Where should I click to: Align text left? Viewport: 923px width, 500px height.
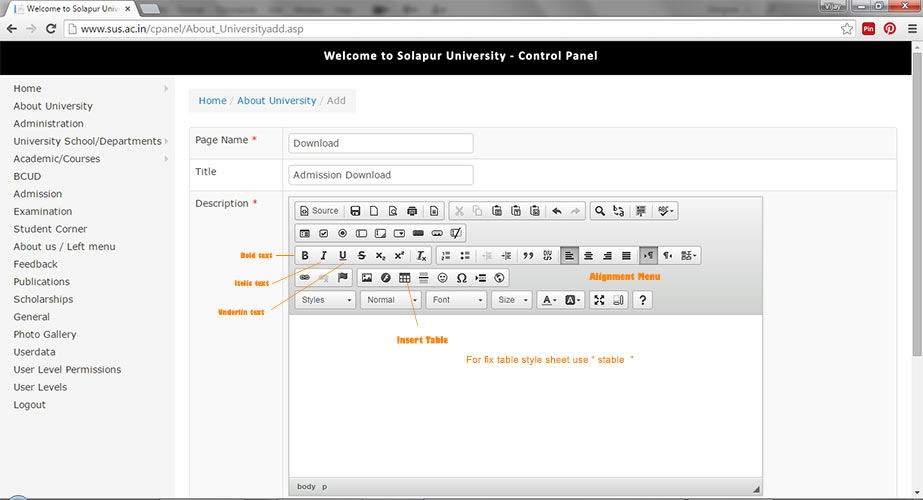(569, 256)
